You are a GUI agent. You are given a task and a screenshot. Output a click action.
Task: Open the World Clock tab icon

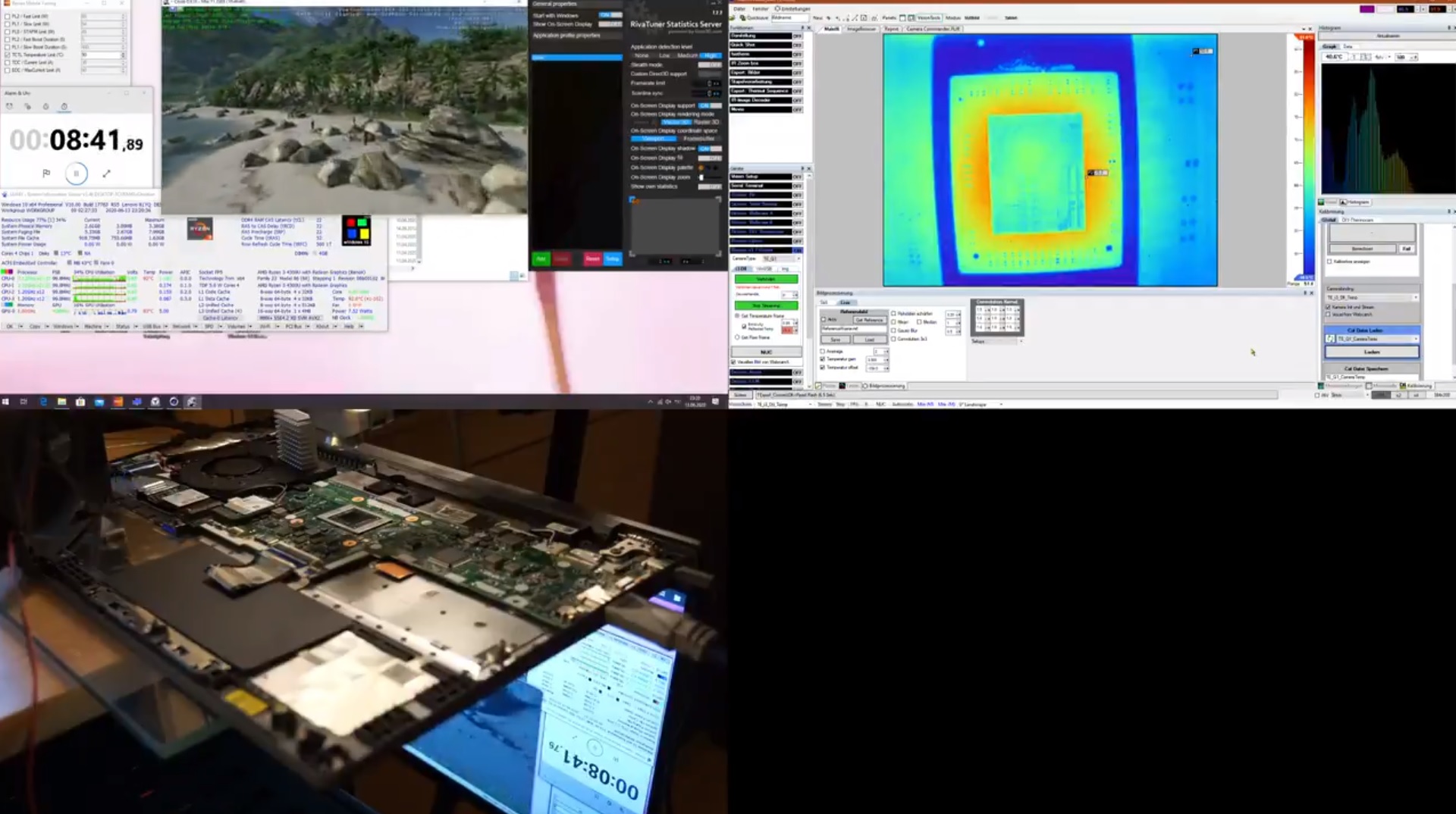(27, 107)
